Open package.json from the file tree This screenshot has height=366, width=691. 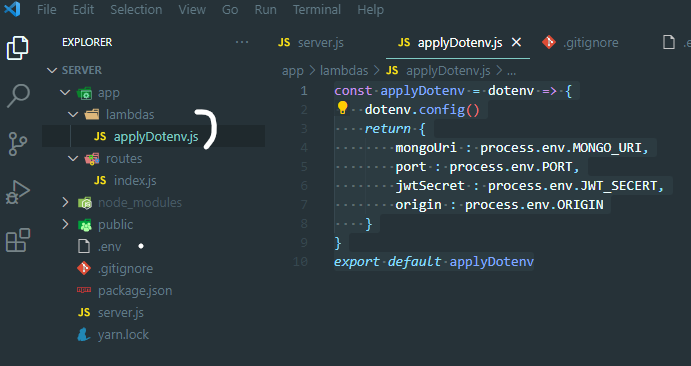click(135, 291)
